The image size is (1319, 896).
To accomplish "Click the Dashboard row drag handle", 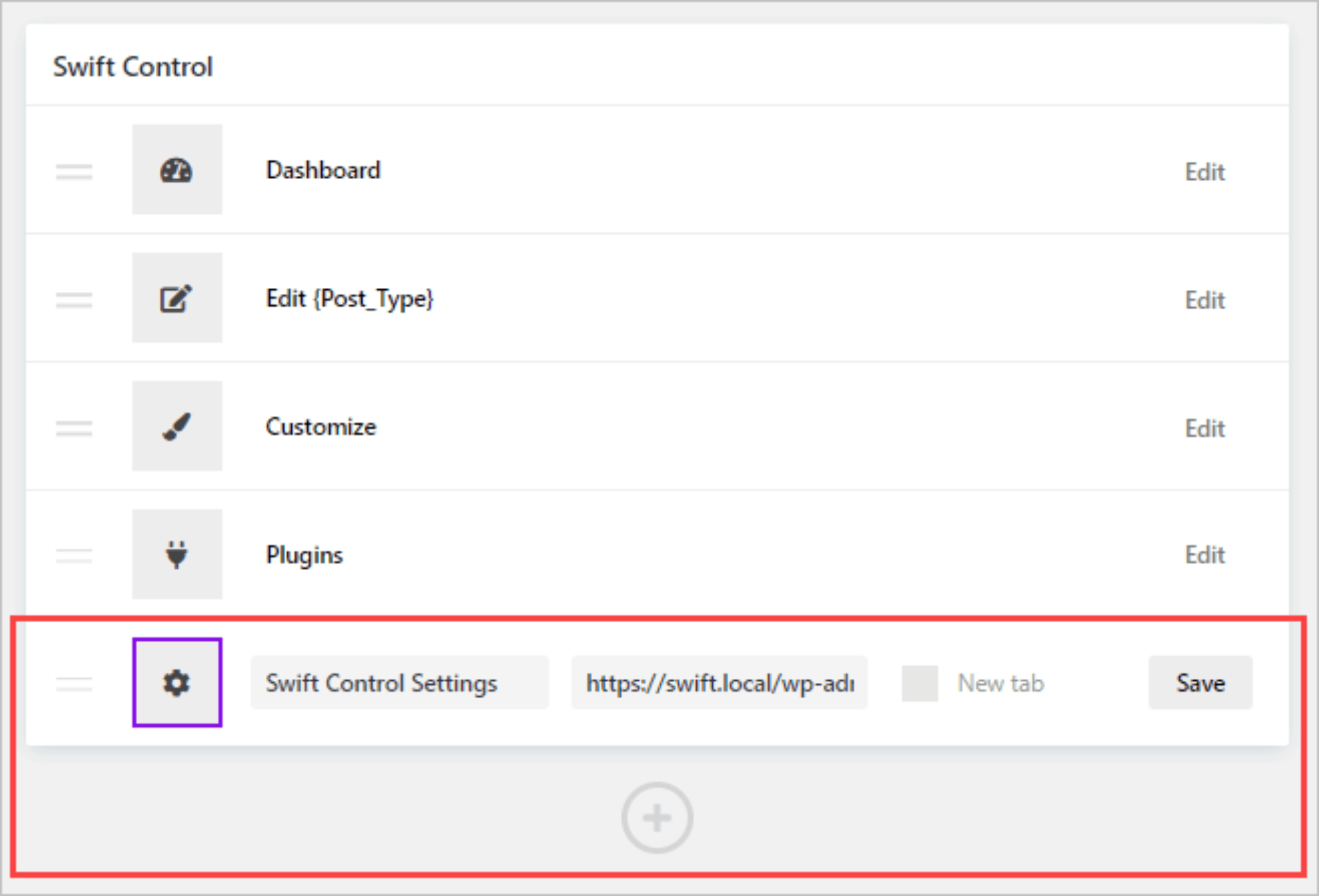I will 73,171.
